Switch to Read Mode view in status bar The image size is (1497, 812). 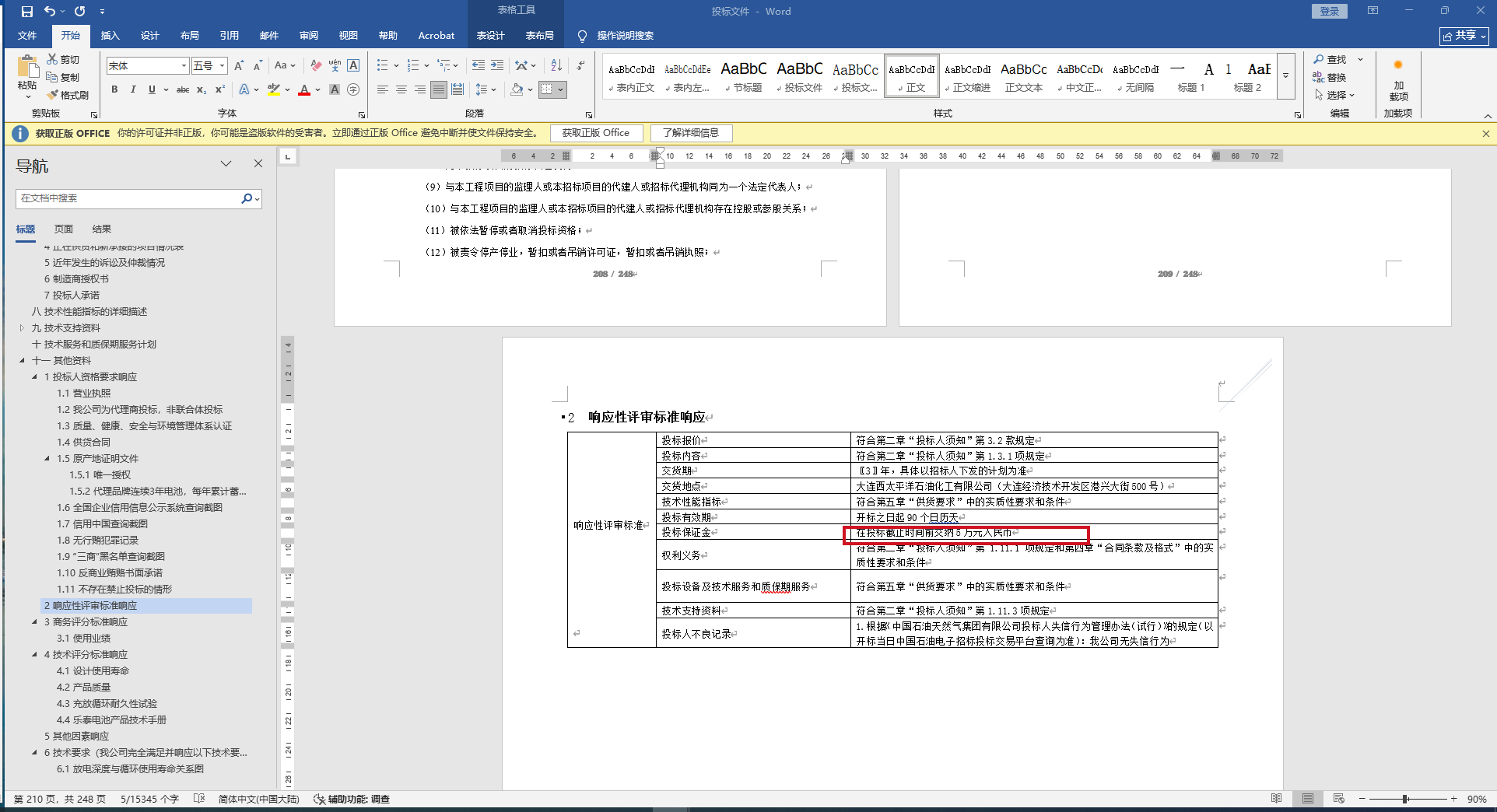click(x=1276, y=799)
